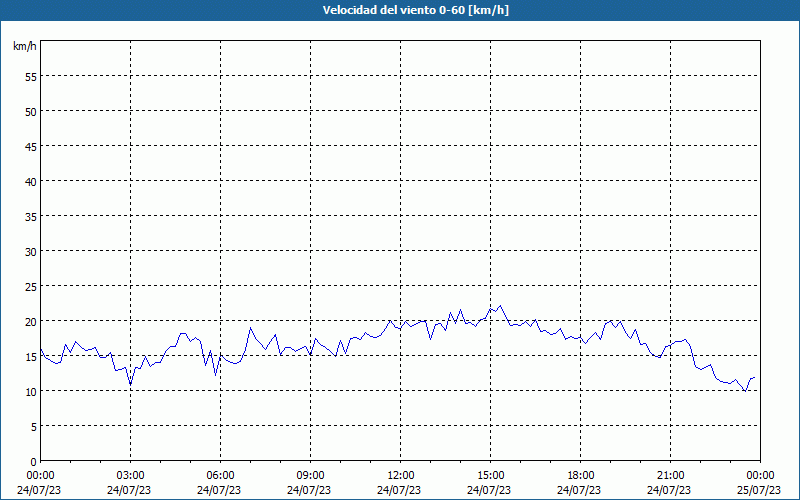Select the 03:00 time label
This screenshot has height=500, width=800.
click(130, 475)
